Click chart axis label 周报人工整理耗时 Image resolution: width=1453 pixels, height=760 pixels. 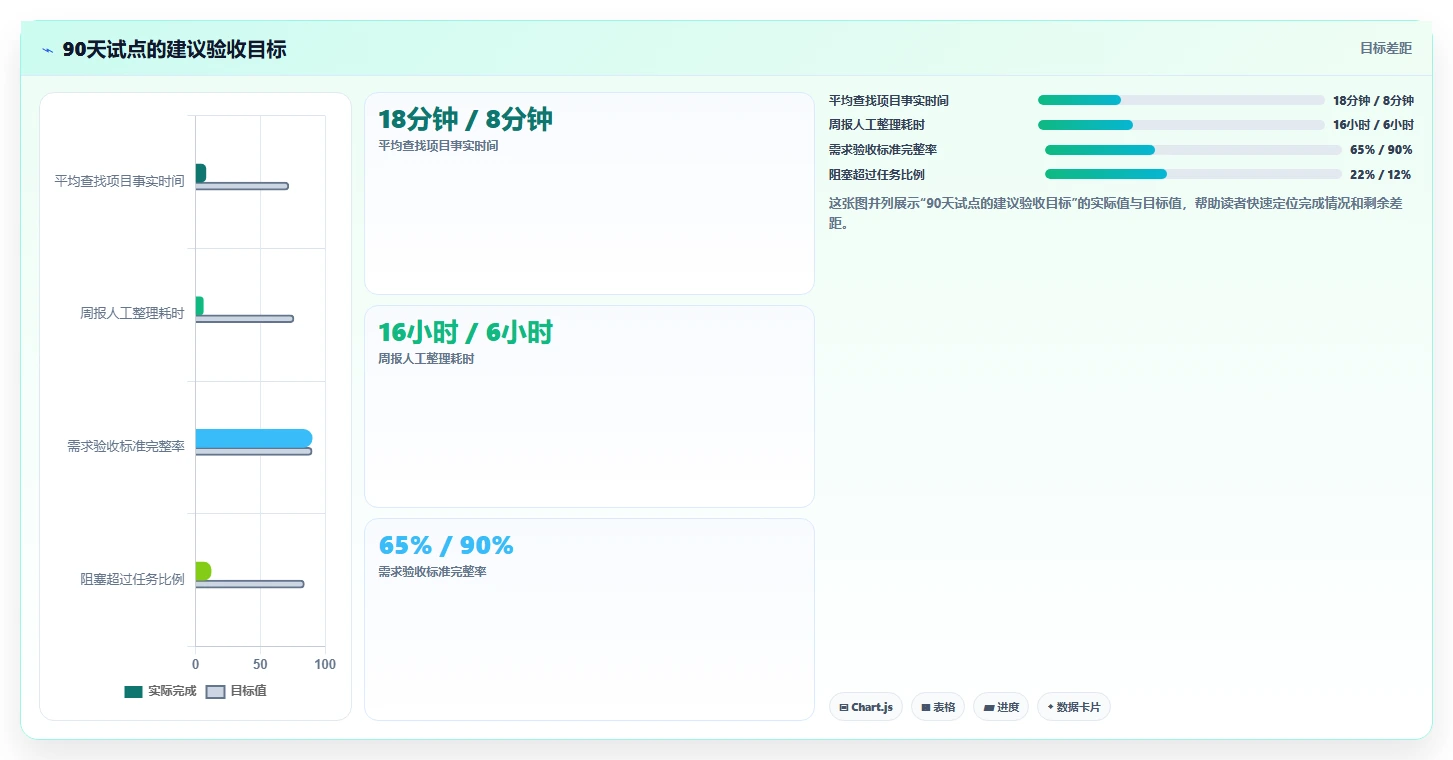(132, 314)
